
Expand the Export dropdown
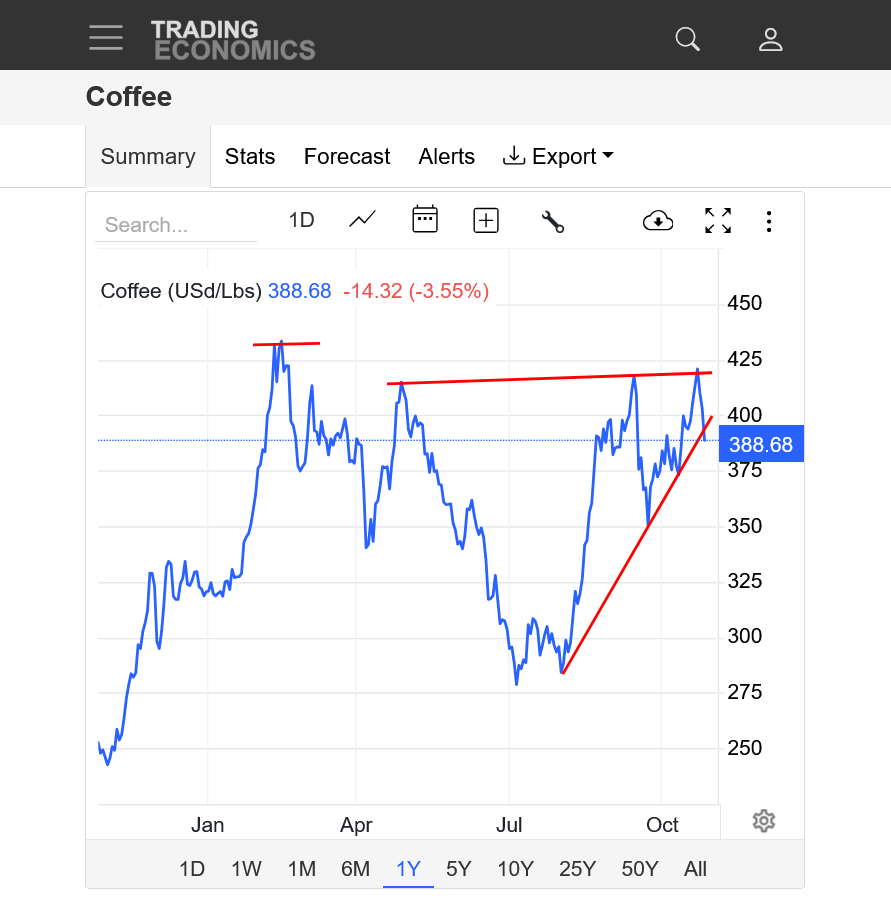coord(558,157)
